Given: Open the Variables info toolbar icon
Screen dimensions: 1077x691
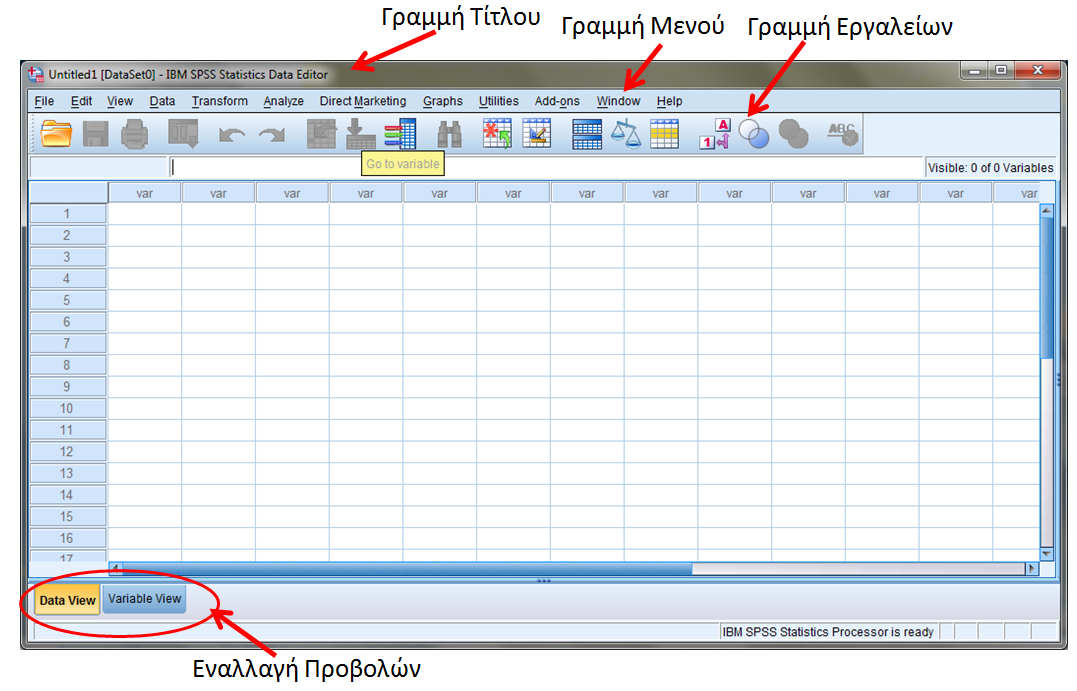Looking at the screenshot, I should 400,133.
